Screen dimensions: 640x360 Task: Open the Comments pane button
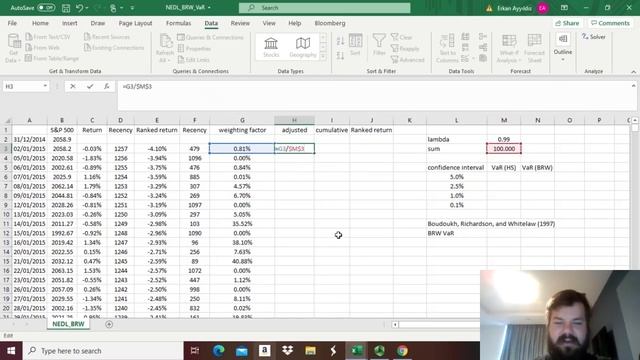click(610, 23)
